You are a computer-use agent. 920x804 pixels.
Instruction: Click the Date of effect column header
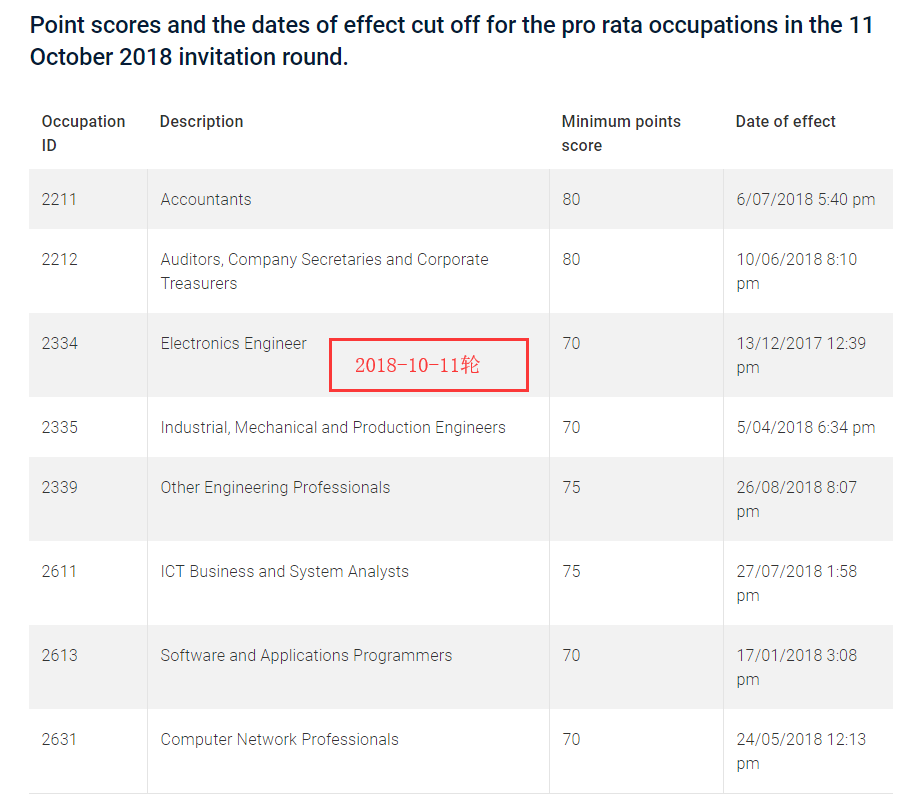click(x=785, y=121)
